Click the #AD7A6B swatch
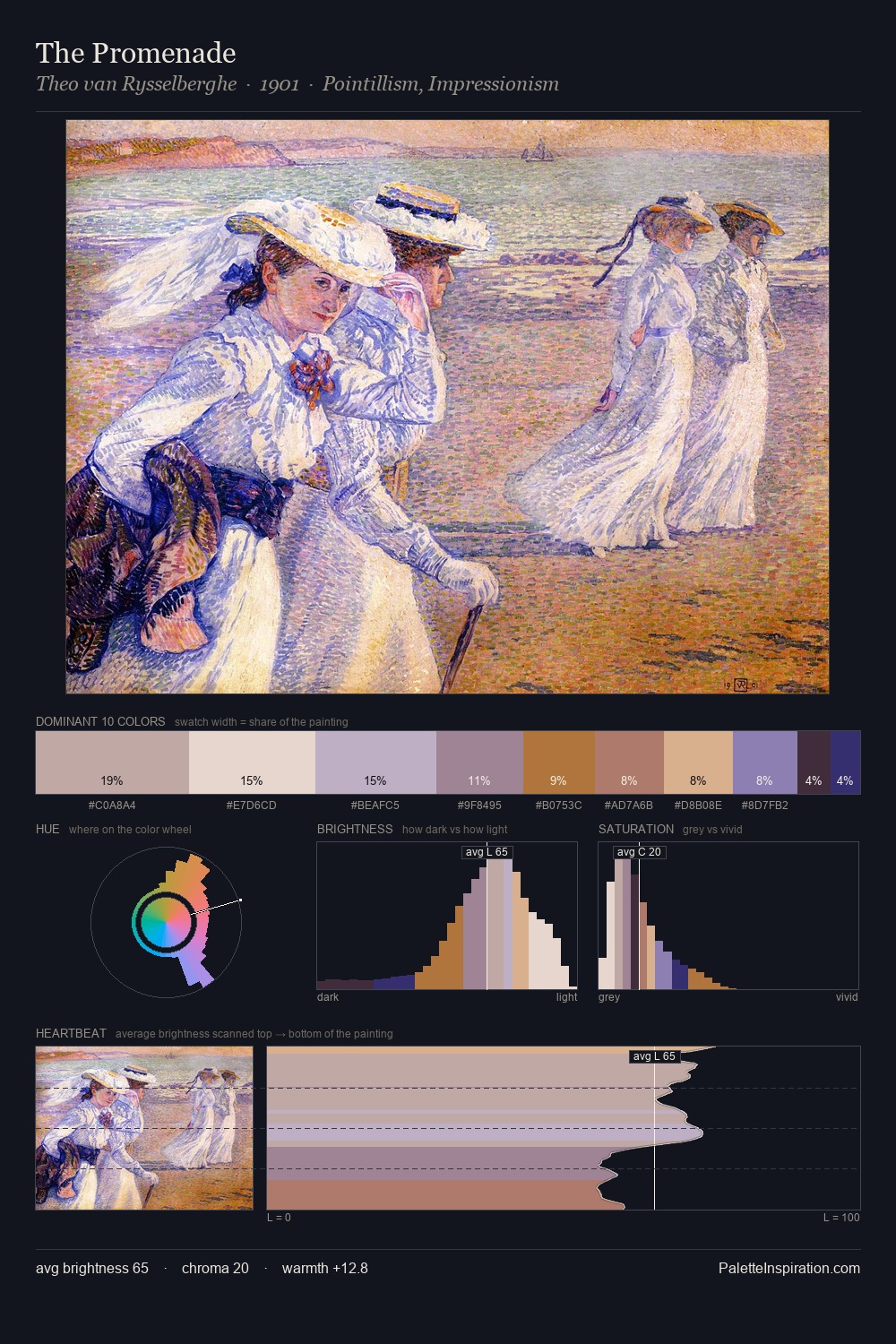This screenshot has height=1344, width=896. (x=629, y=762)
